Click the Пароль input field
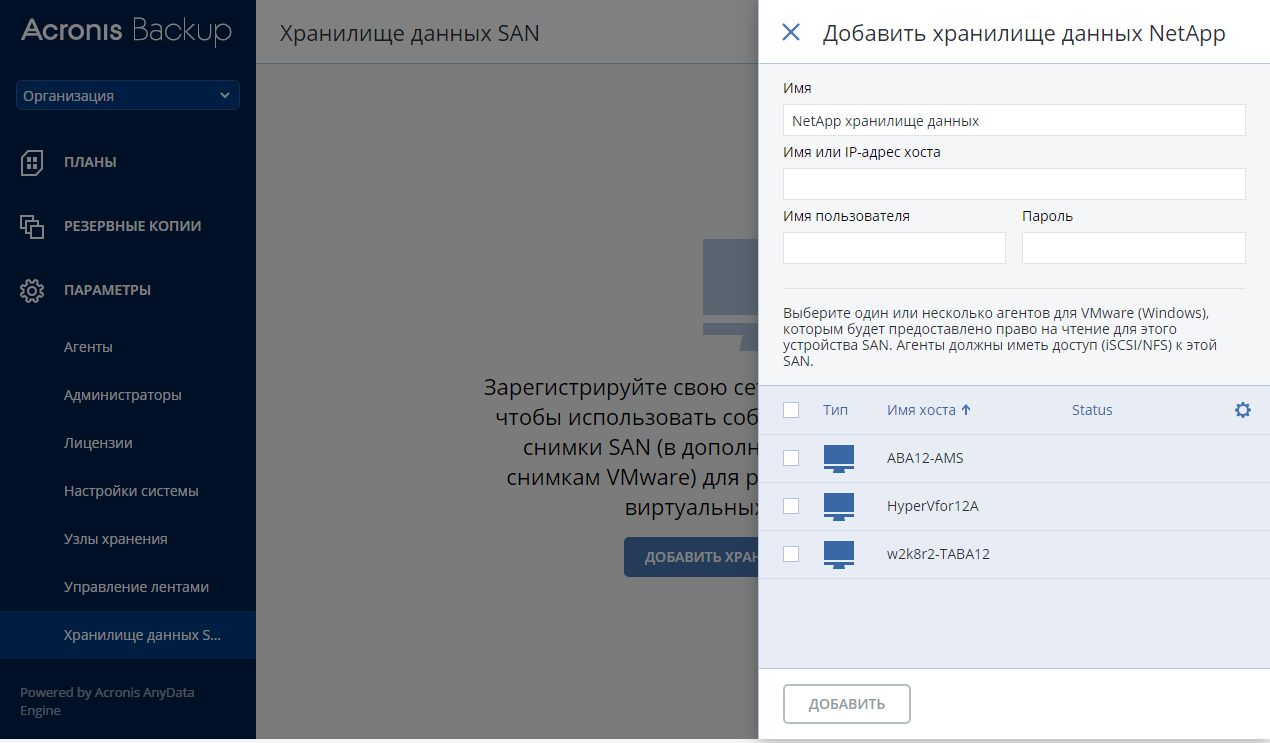 1134,248
